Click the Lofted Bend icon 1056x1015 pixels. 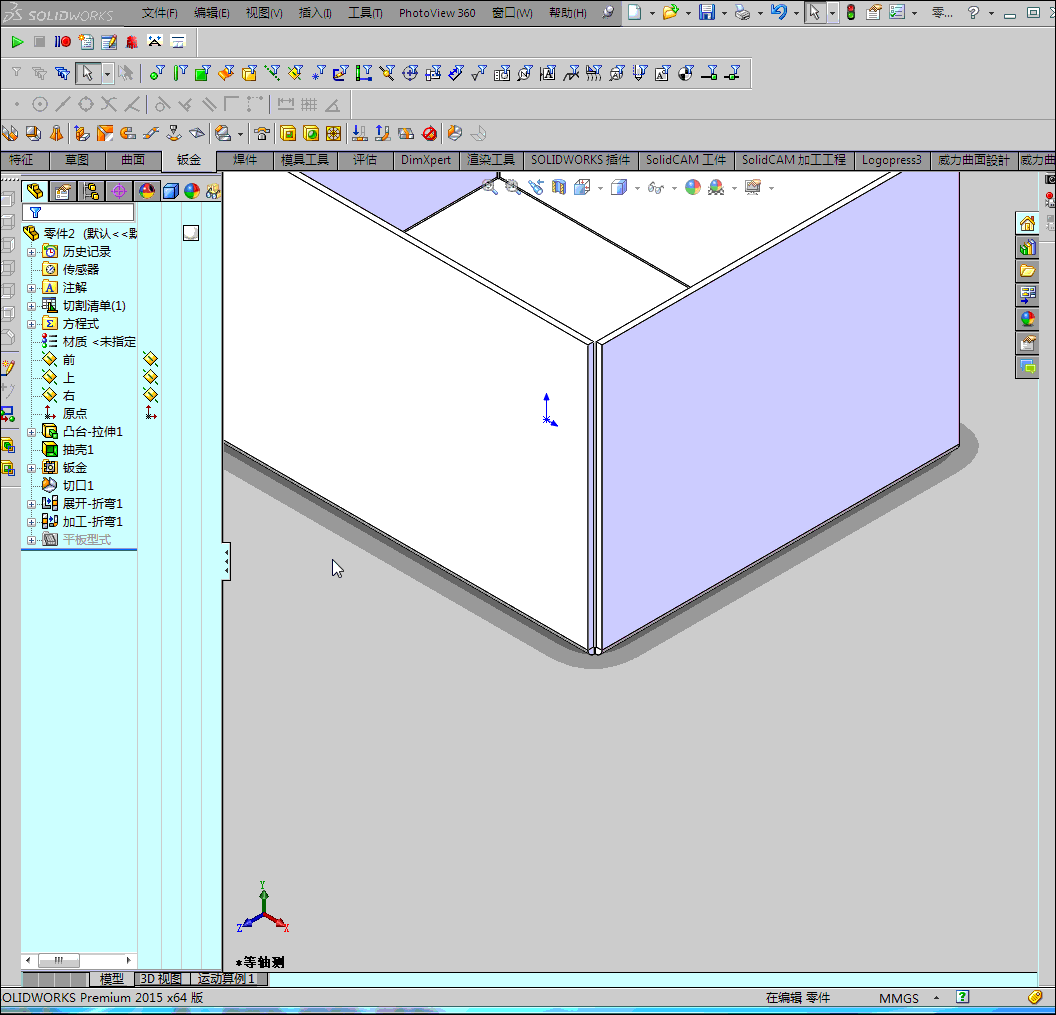point(57,133)
